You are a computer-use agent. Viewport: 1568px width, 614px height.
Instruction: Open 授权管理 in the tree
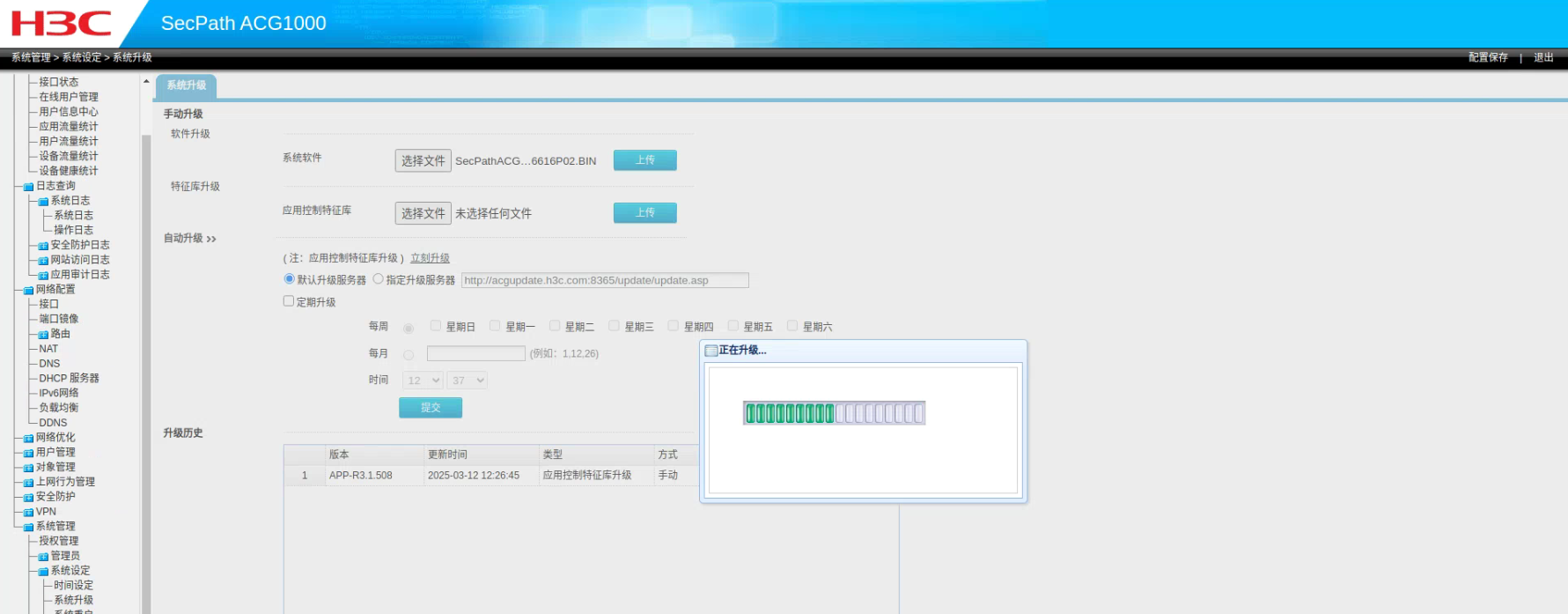coord(59,541)
